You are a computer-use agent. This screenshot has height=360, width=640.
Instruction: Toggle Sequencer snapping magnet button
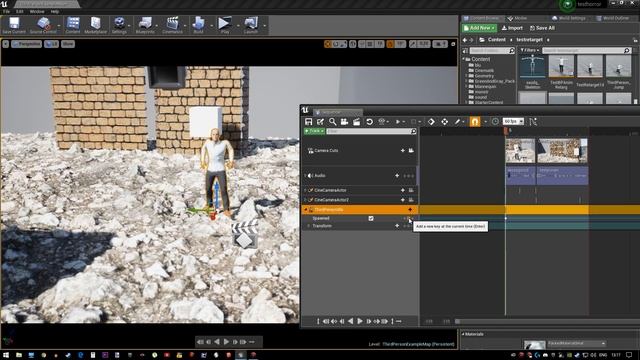click(475, 122)
